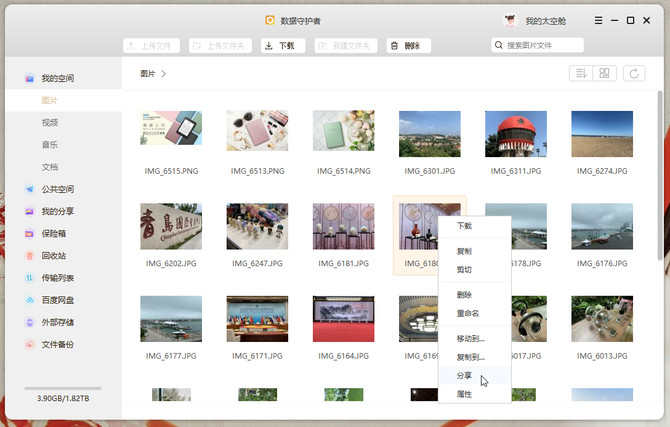Click the user avatar icon
This screenshot has width=670, height=427.
coord(510,21)
